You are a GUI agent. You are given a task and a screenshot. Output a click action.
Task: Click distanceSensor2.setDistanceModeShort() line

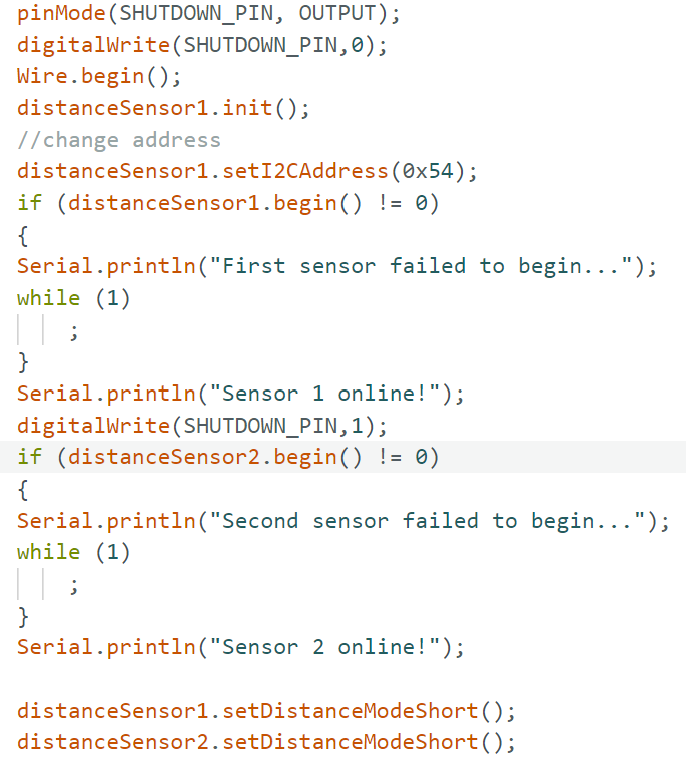click(266, 742)
